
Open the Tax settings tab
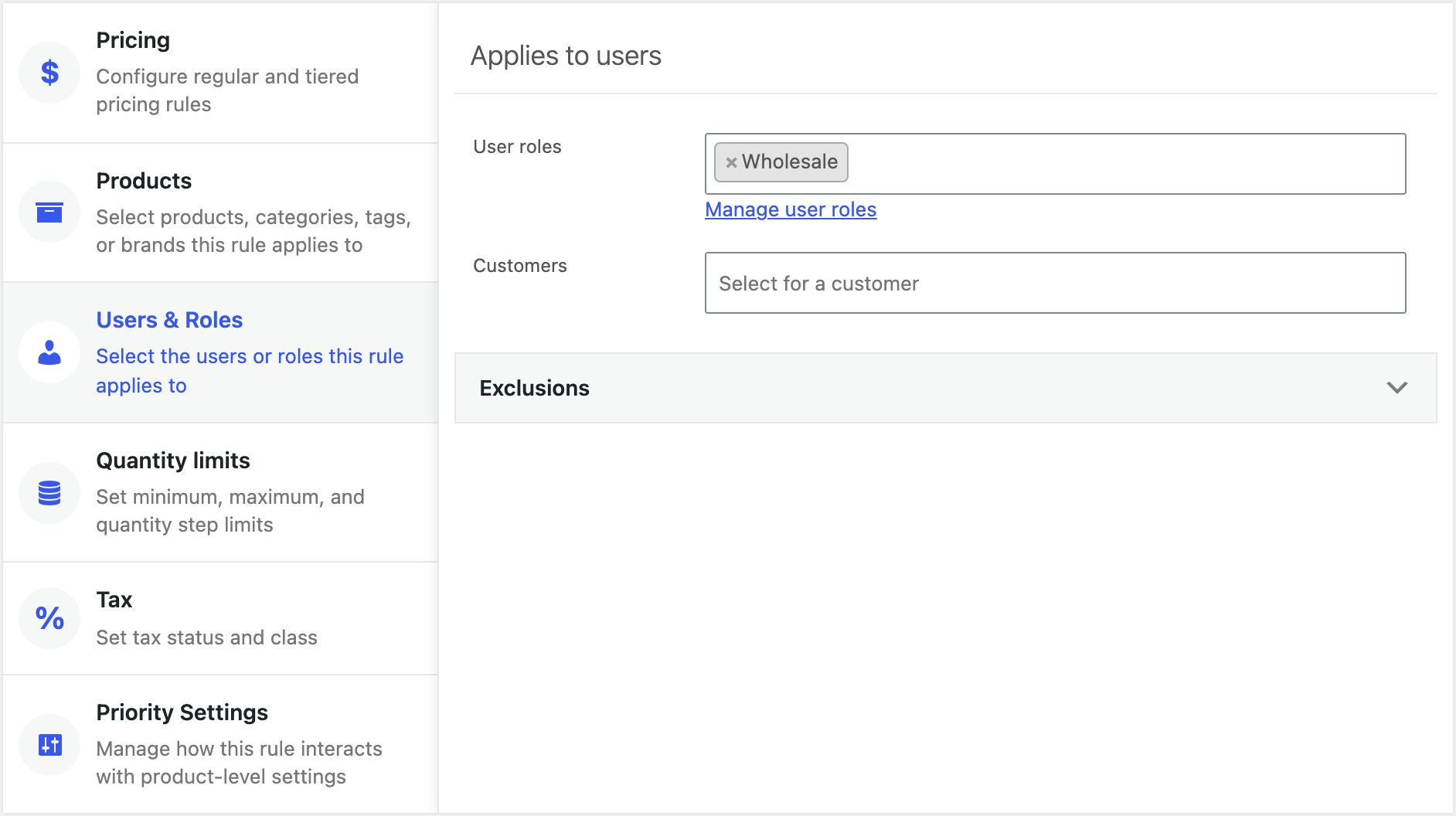pyautogui.click(x=220, y=618)
